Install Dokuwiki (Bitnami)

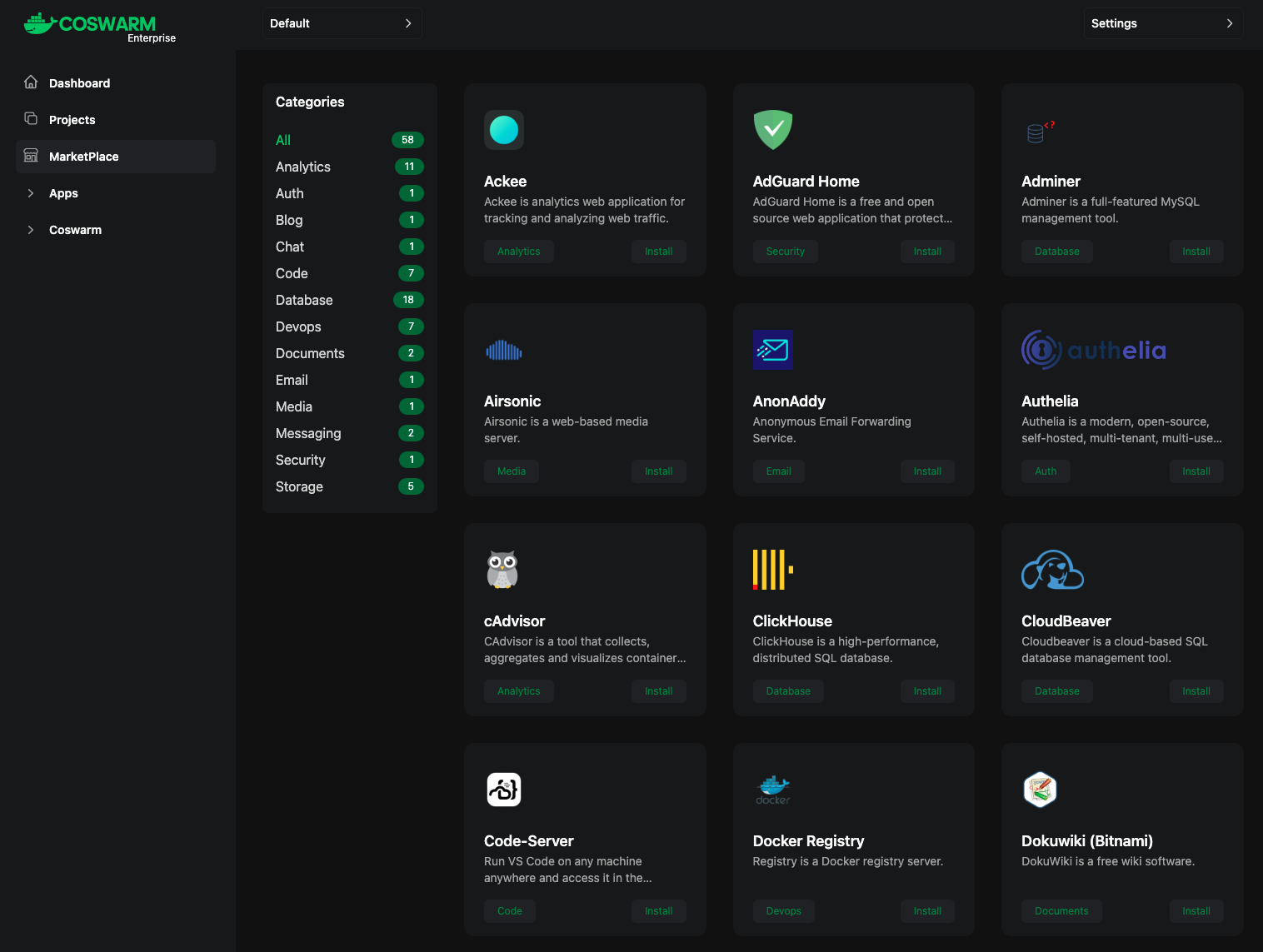[x=1196, y=911]
